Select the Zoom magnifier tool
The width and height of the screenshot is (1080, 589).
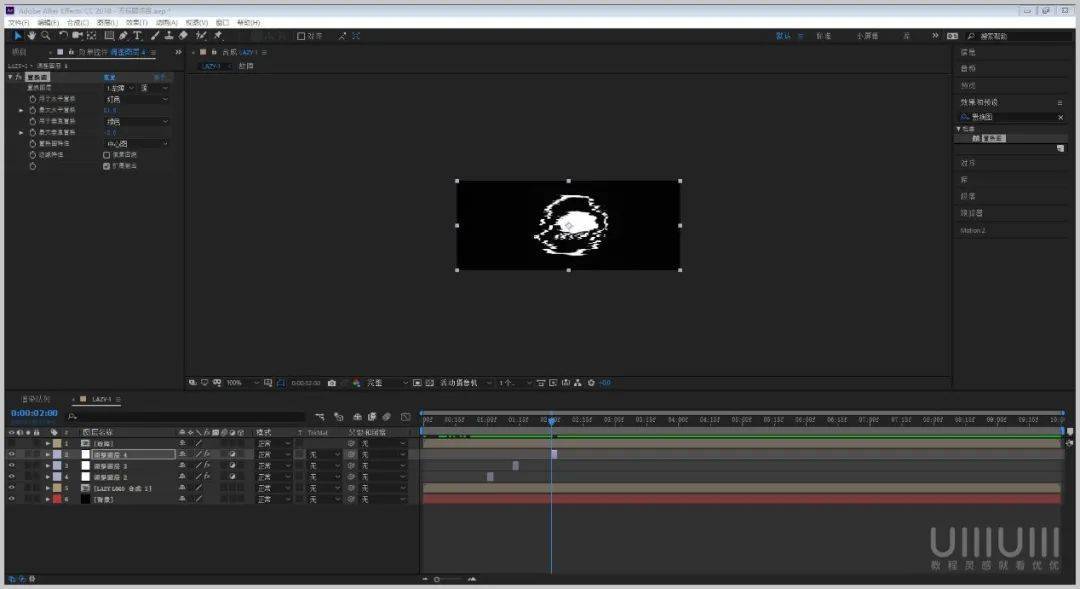(x=45, y=36)
